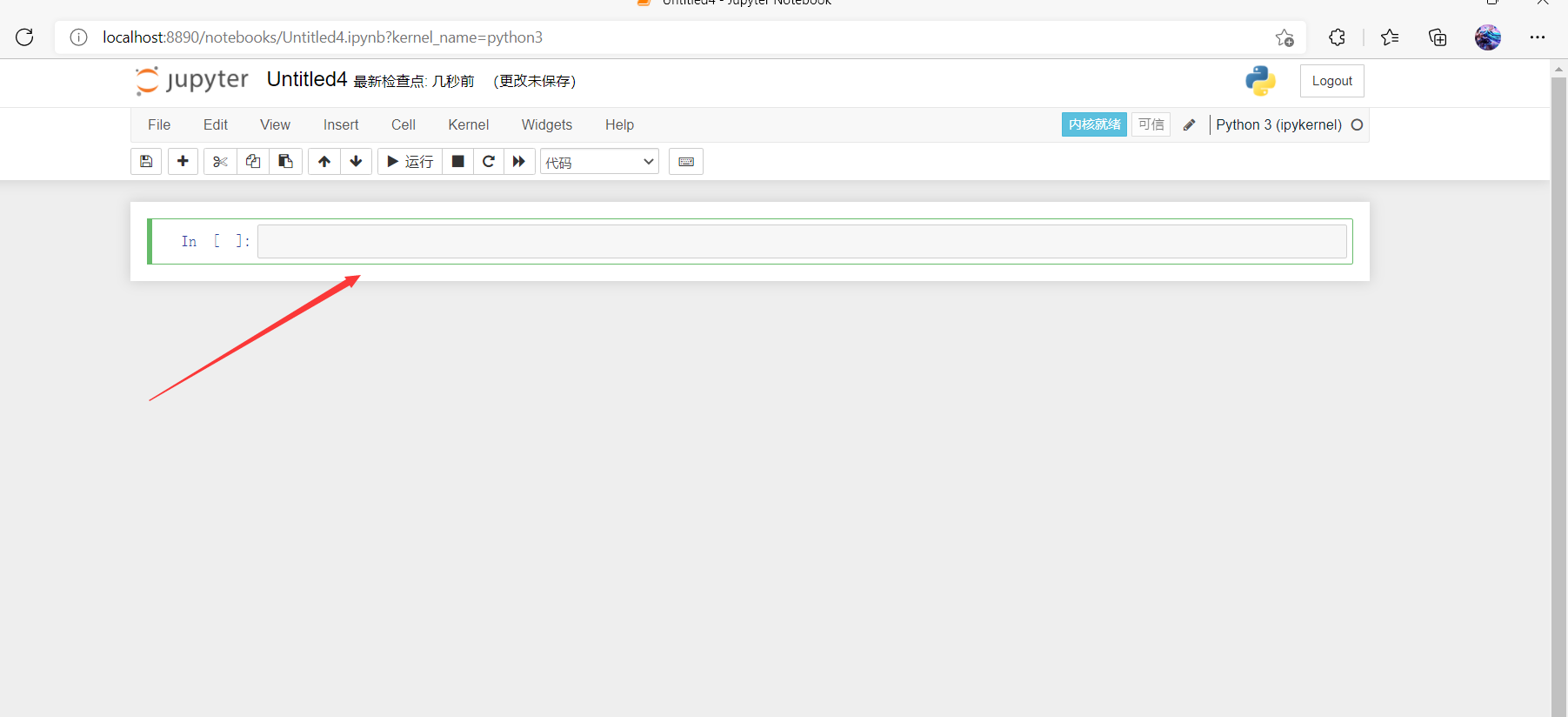This screenshot has width=1568, height=717.
Task: Save the notebook with the floppy disk icon
Action: (146, 162)
